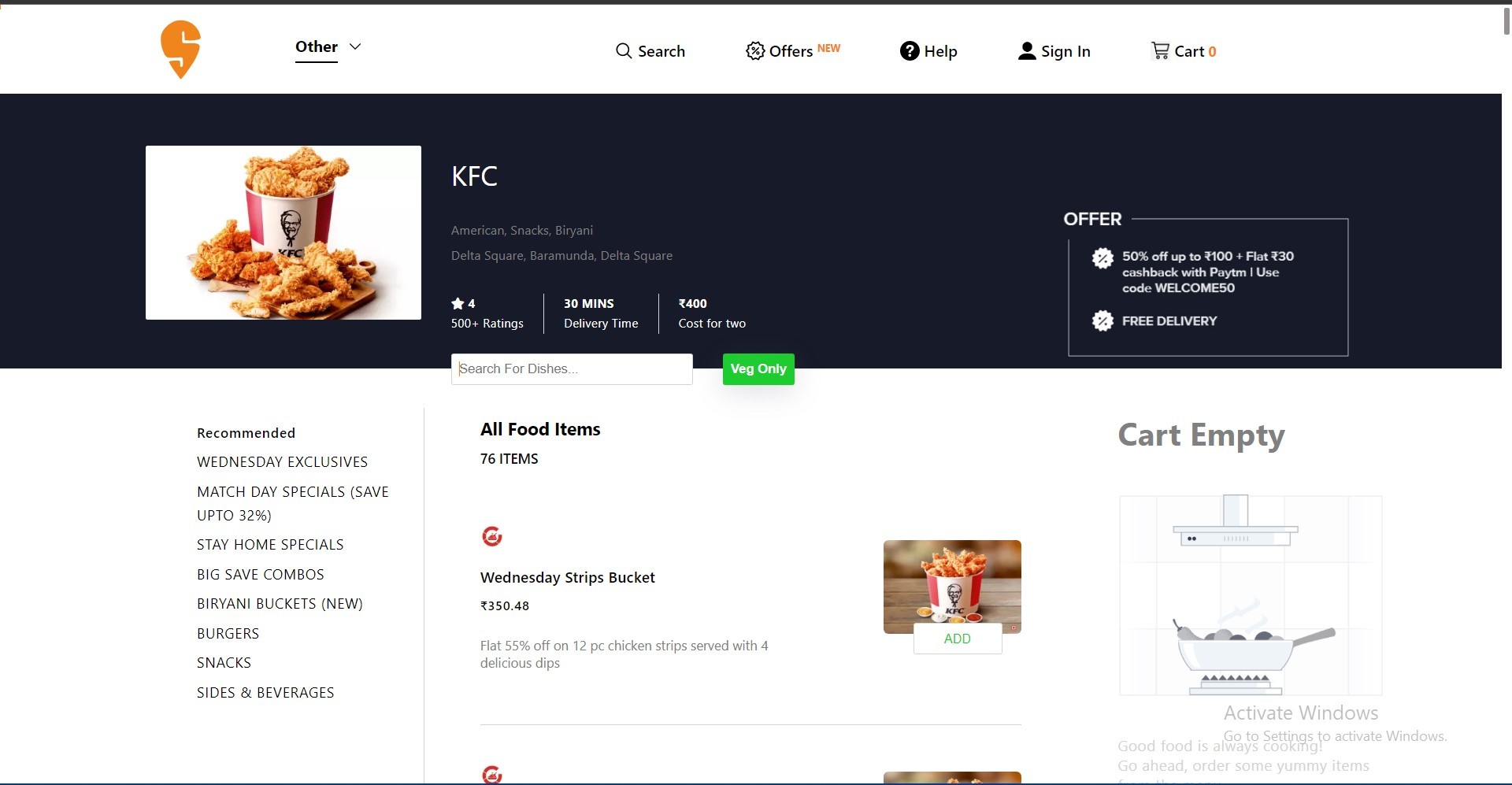1512x785 pixels.
Task: Click the Paytm offer badge icon
Action: point(1102,258)
